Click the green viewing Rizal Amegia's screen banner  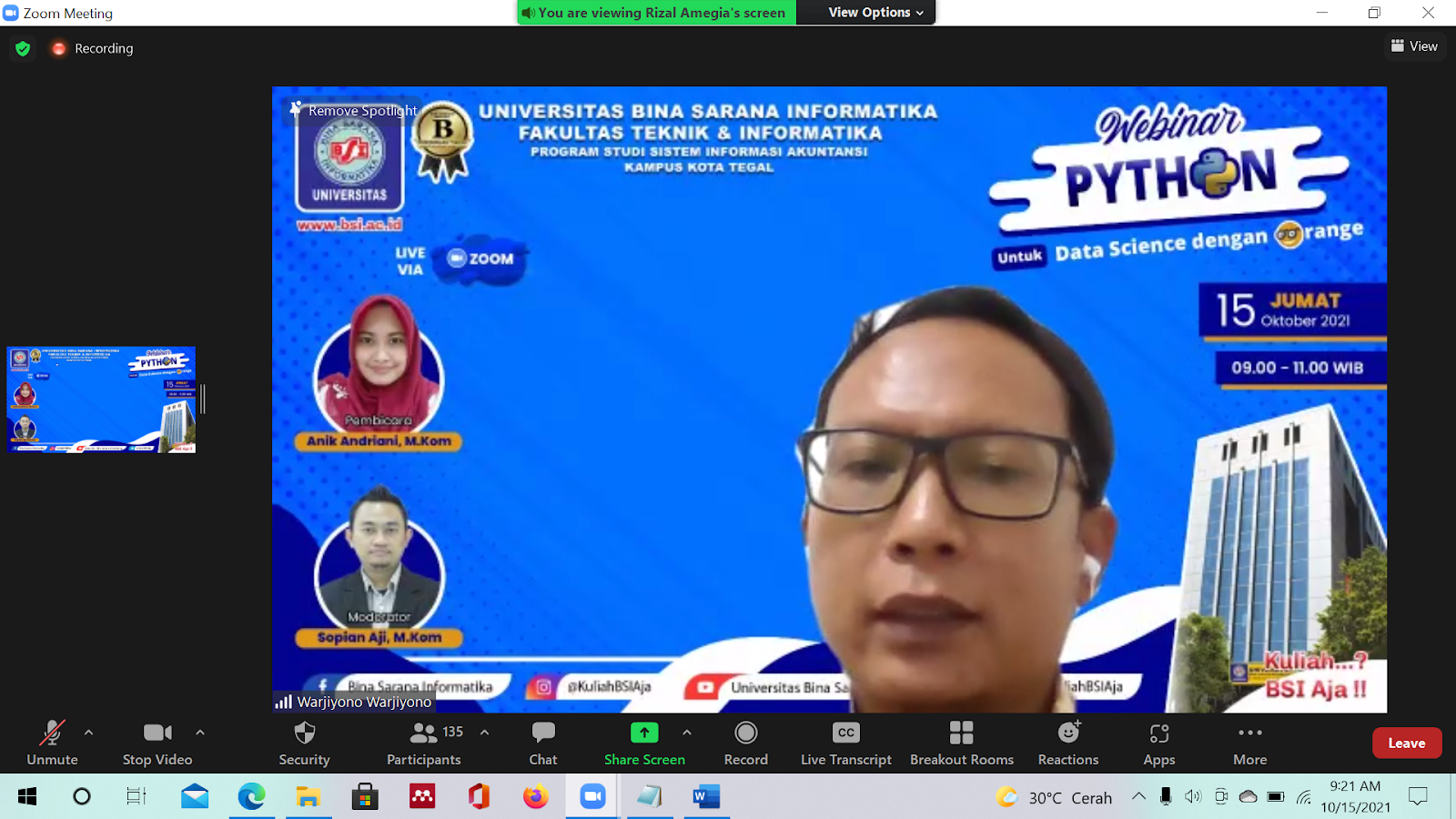pos(656,13)
